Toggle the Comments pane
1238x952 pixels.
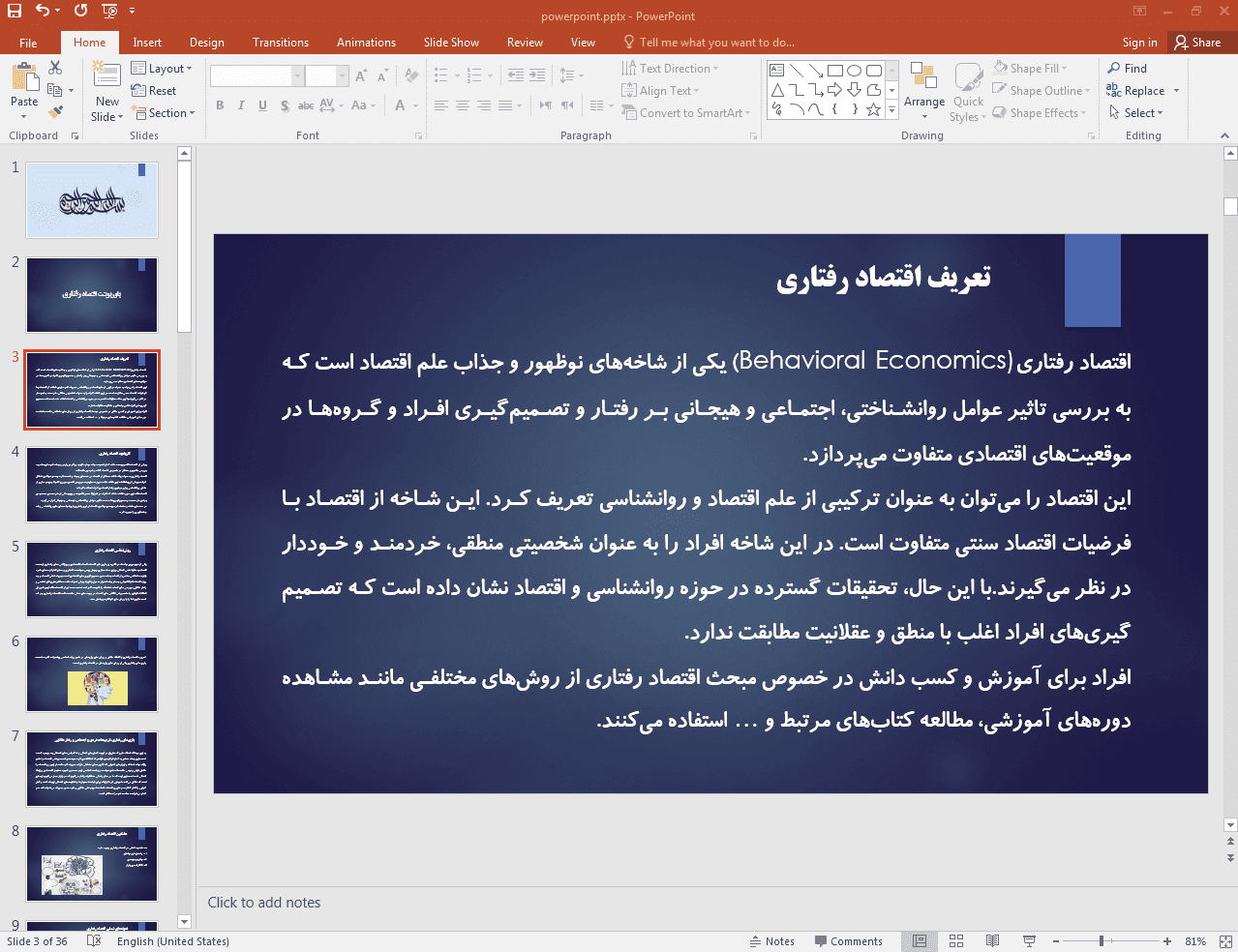[x=848, y=941]
